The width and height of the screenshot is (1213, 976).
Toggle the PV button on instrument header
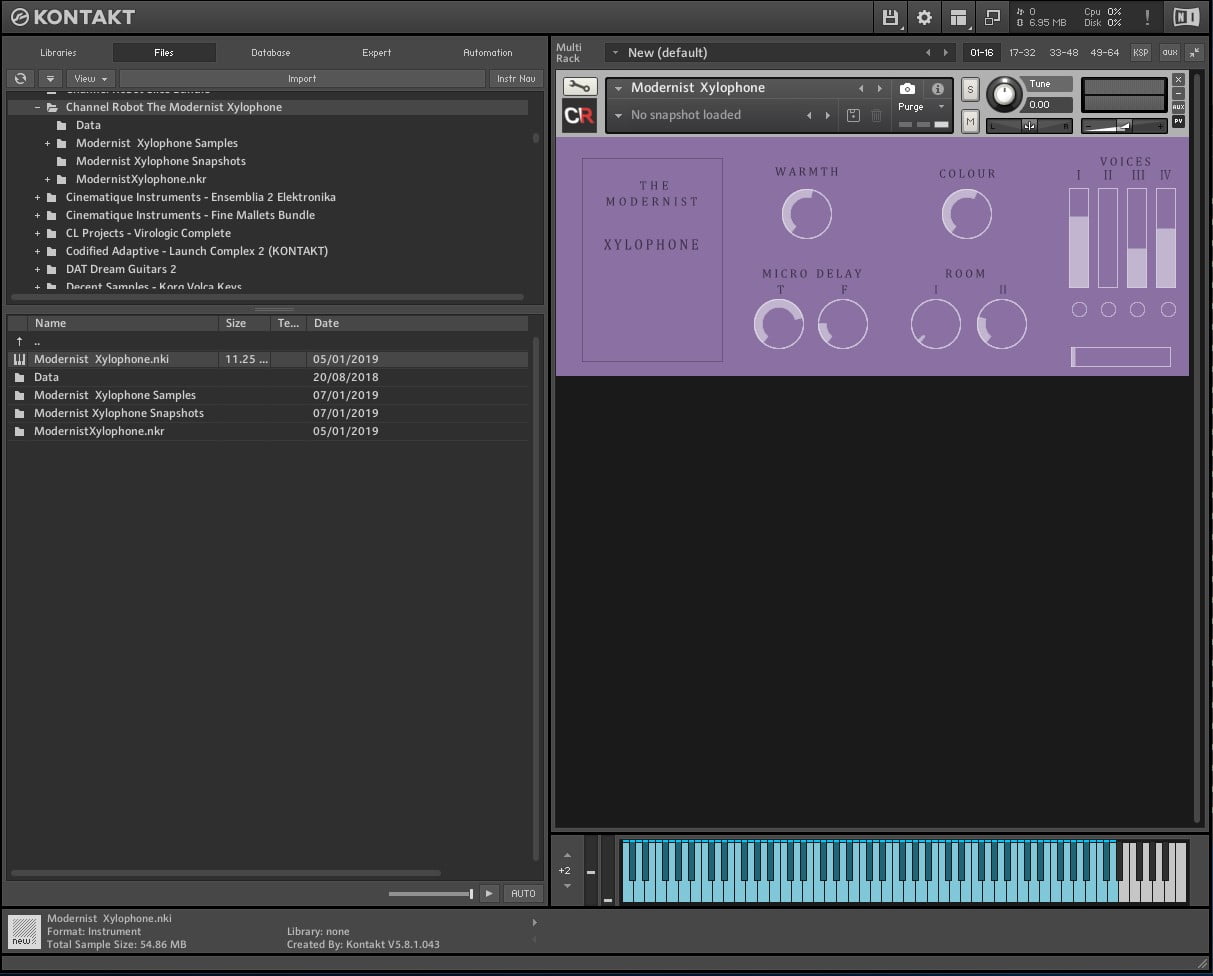(x=1179, y=121)
